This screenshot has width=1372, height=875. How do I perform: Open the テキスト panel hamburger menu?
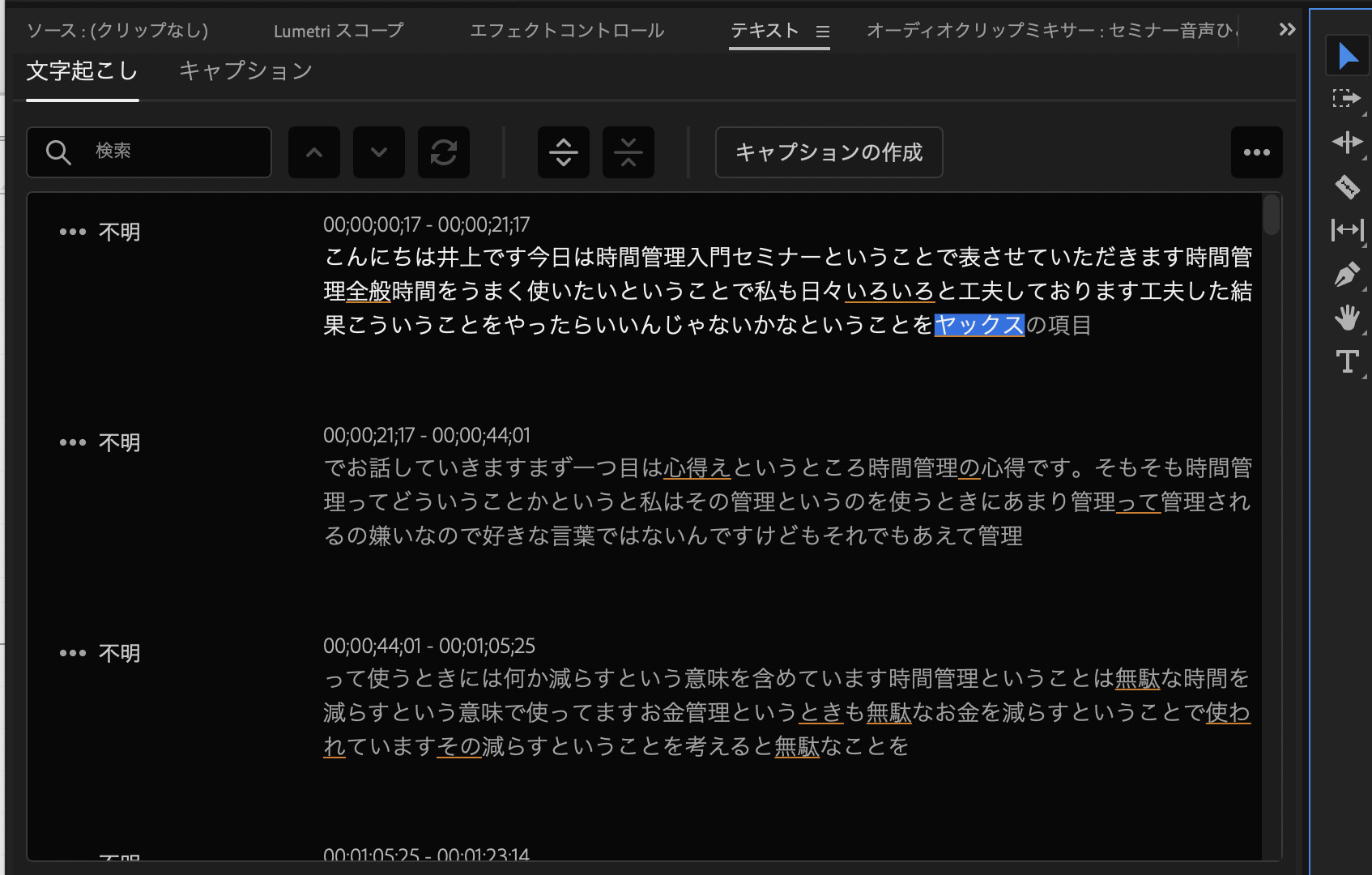[823, 32]
